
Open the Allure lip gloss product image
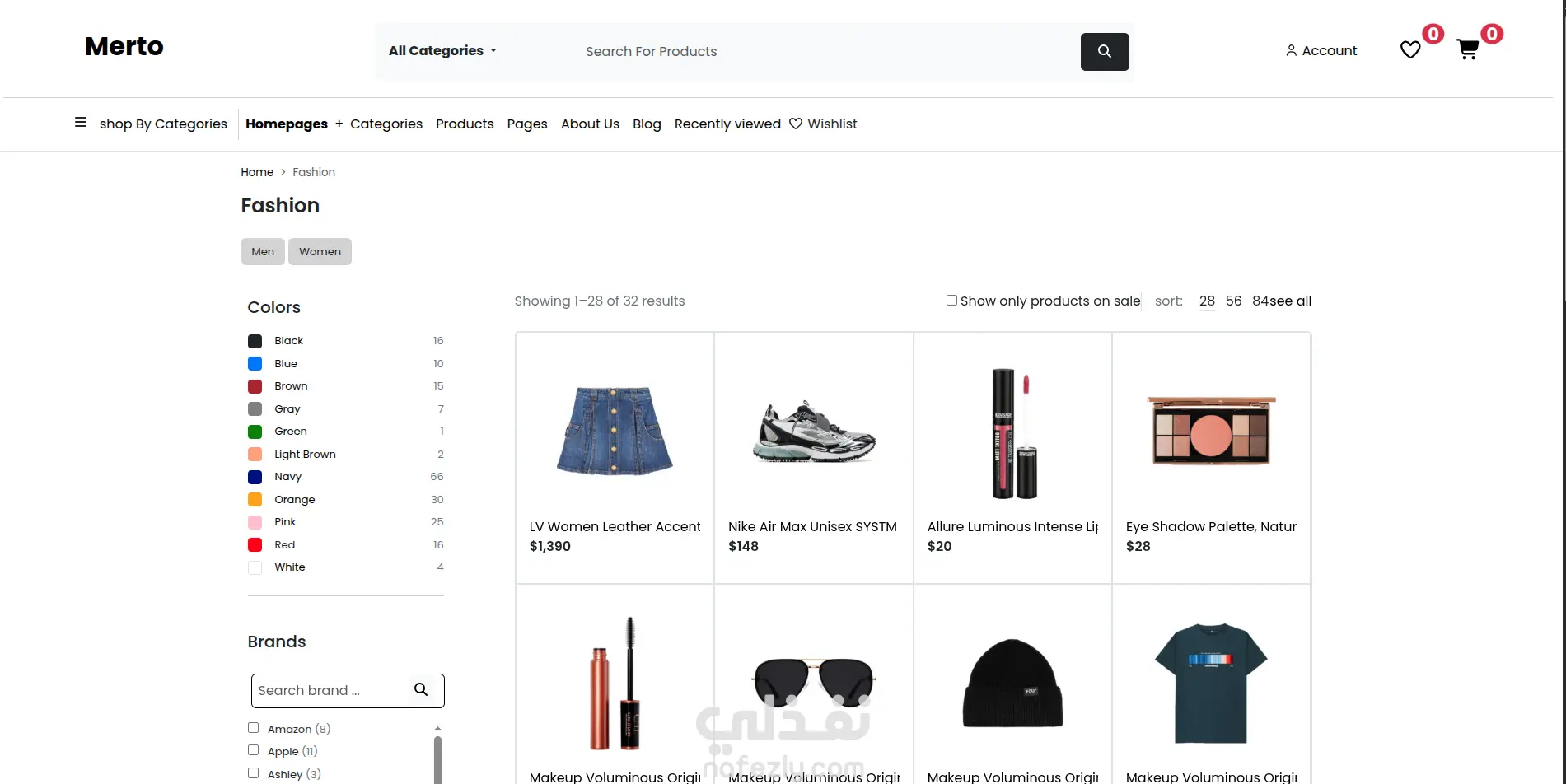[1013, 433]
